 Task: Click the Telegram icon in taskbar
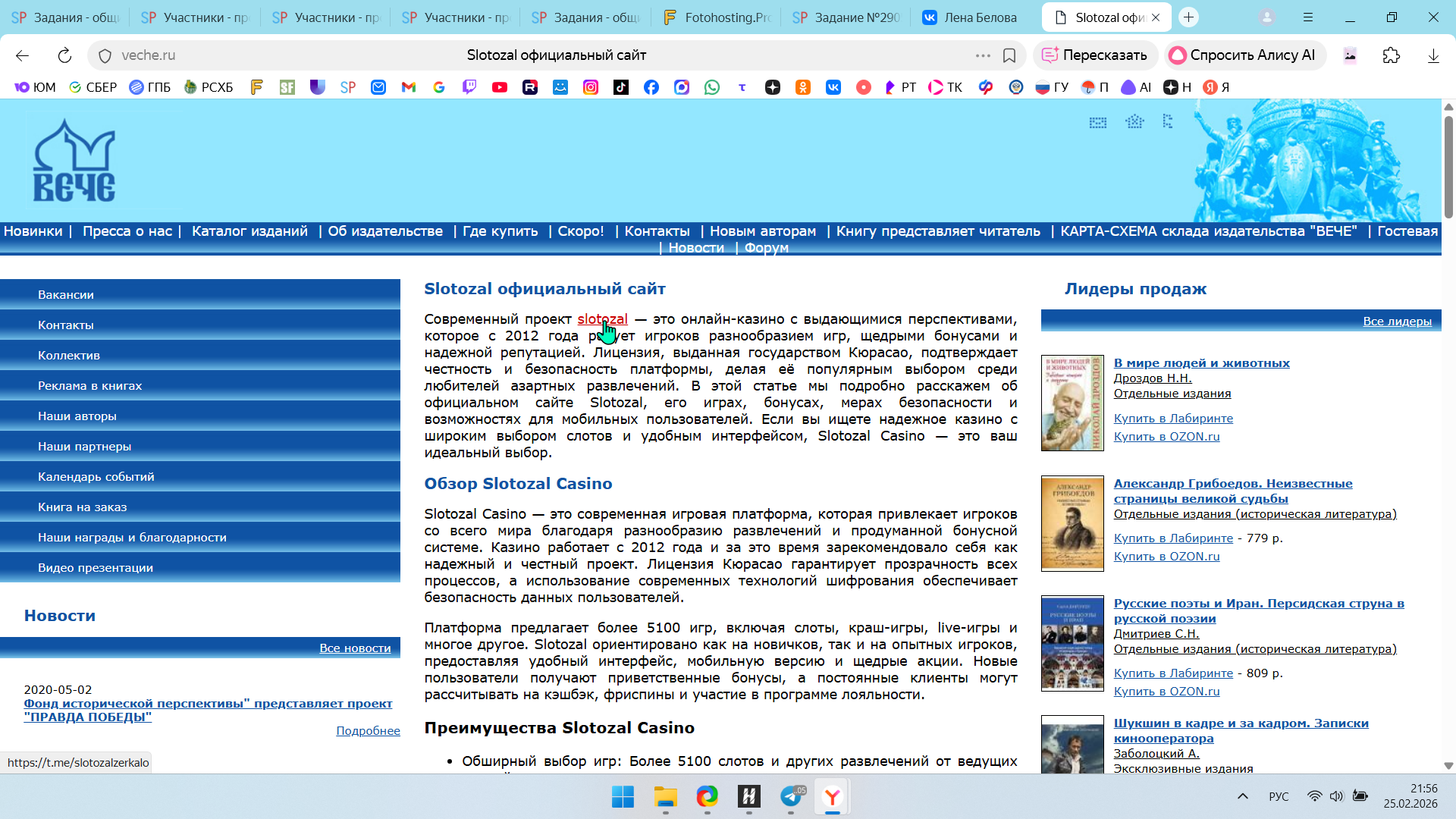click(791, 796)
